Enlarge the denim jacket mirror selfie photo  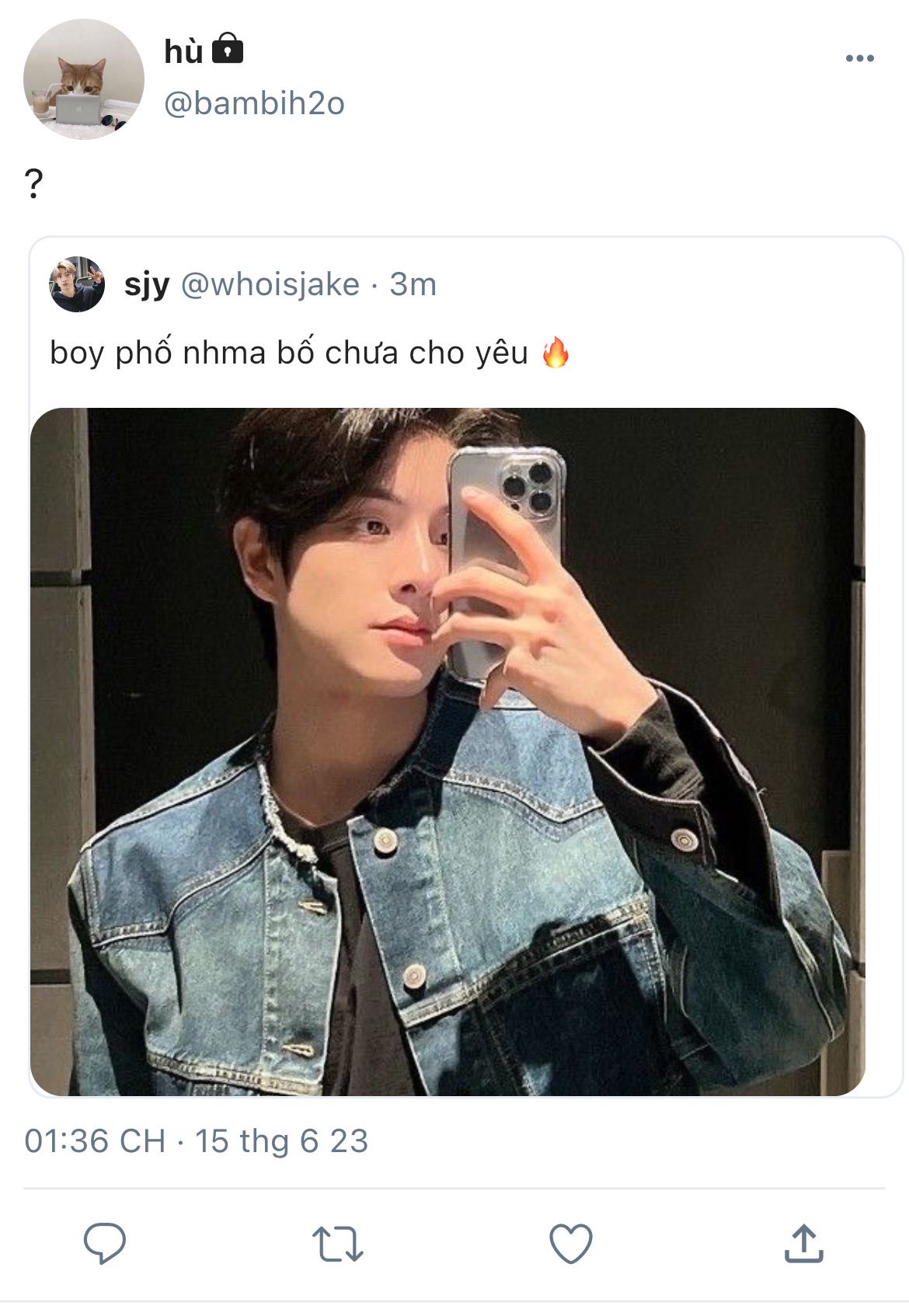[448, 751]
